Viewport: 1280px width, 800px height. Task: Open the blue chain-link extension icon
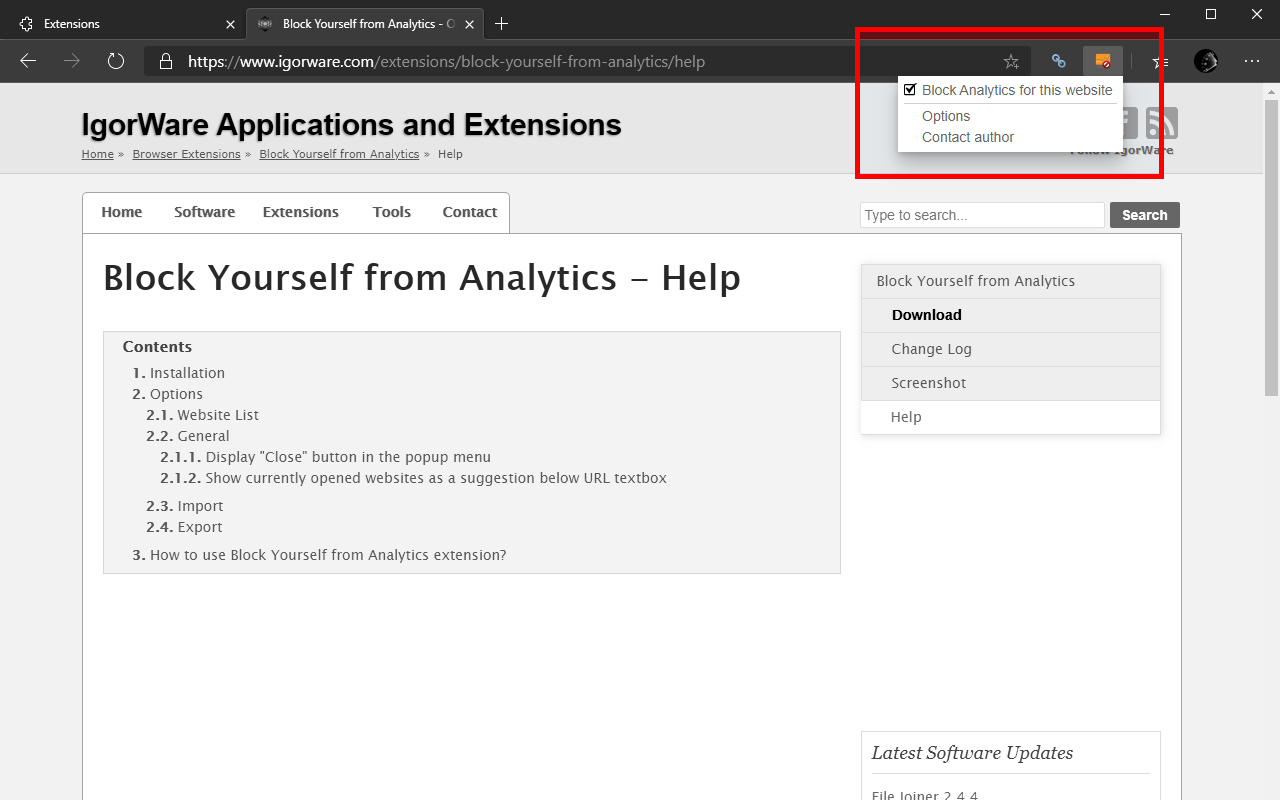(1058, 61)
